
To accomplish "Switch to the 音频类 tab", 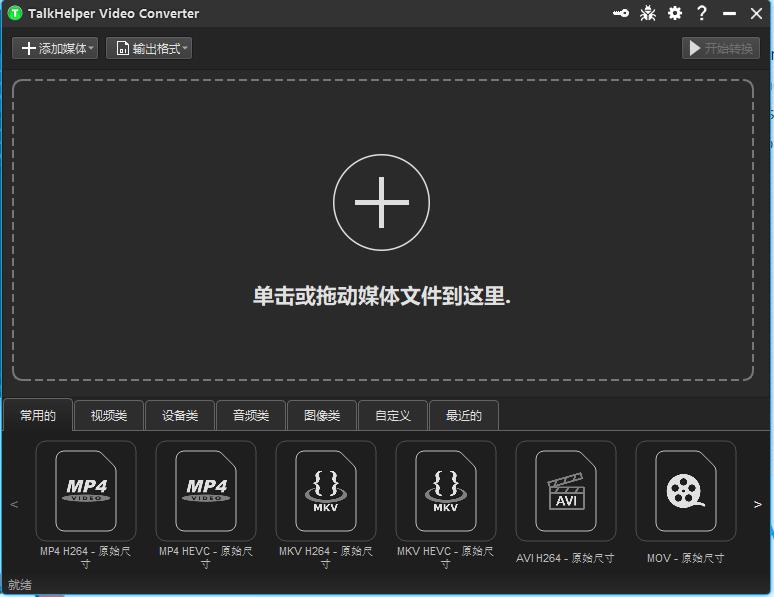I will tap(251, 415).
